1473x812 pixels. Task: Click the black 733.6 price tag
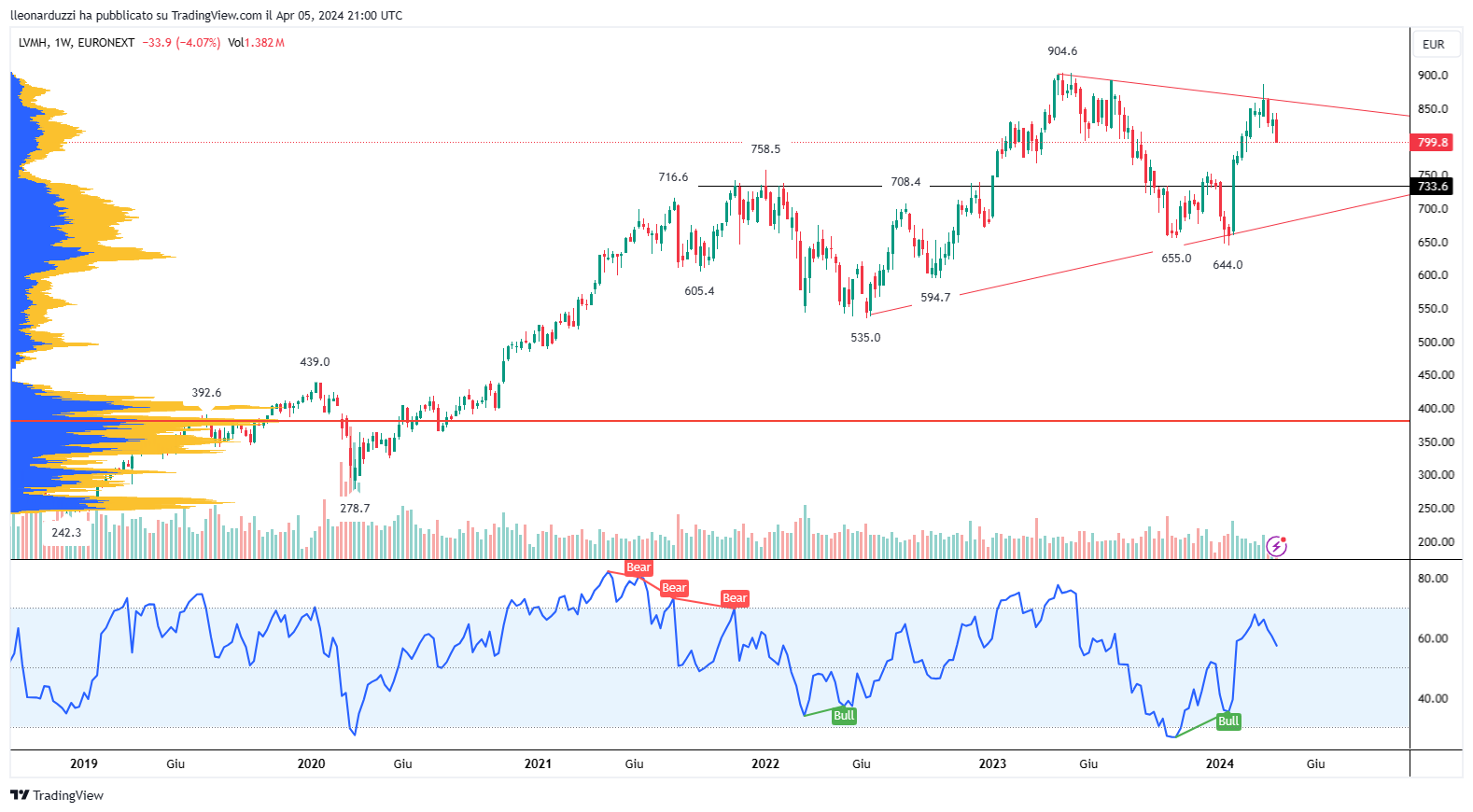pyautogui.click(x=1432, y=187)
